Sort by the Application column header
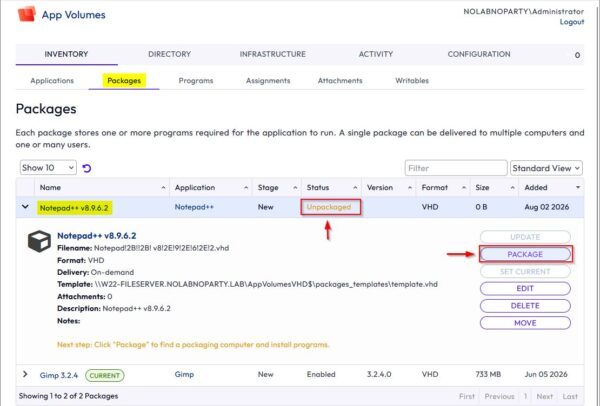The width and height of the screenshot is (600, 406). tap(211, 188)
